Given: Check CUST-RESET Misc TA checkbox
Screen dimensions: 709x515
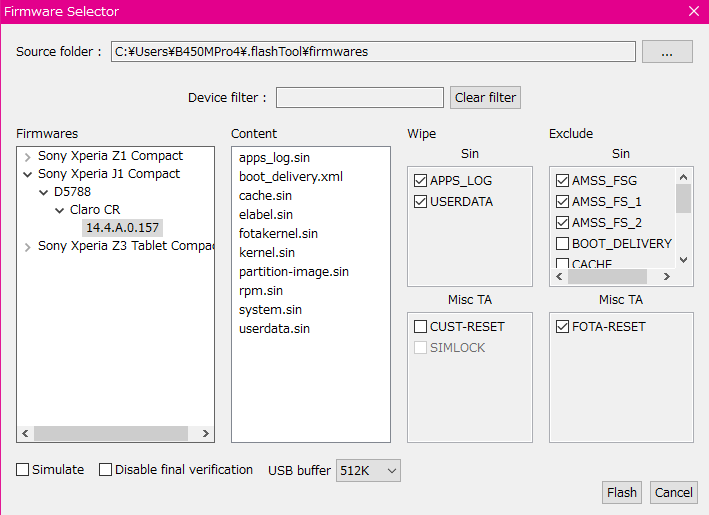Looking at the screenshot, I should 421,326.
